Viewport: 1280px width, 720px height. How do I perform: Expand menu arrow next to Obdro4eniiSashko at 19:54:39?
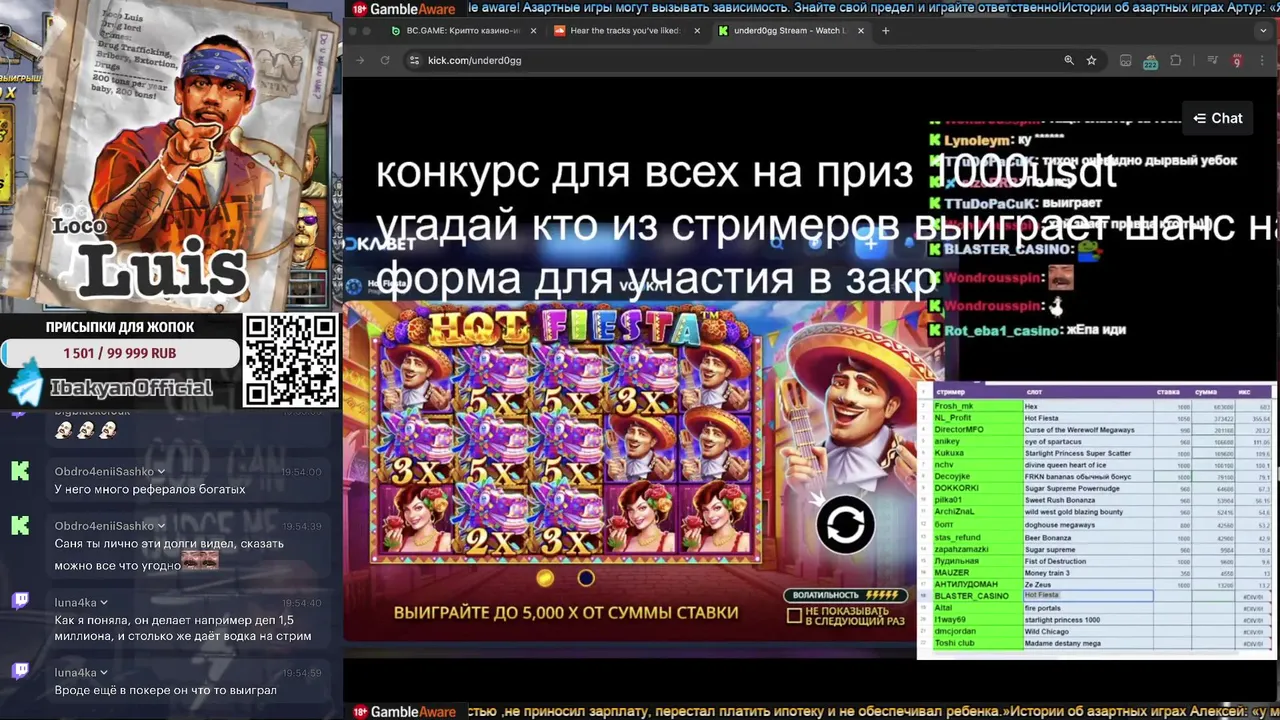click(x=161, y=526)
